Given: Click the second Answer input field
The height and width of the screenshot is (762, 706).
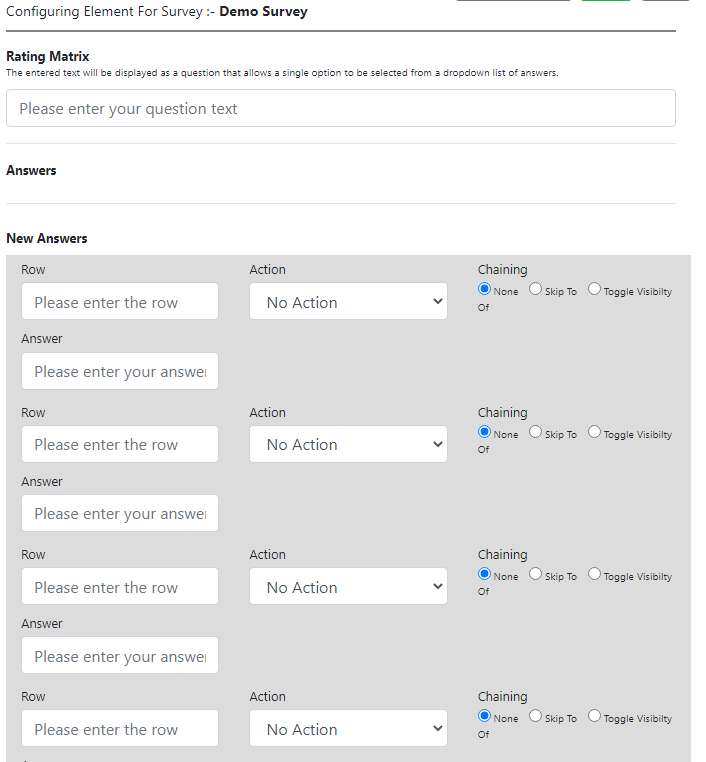Looking at the screenshot, I should [120, 513].
